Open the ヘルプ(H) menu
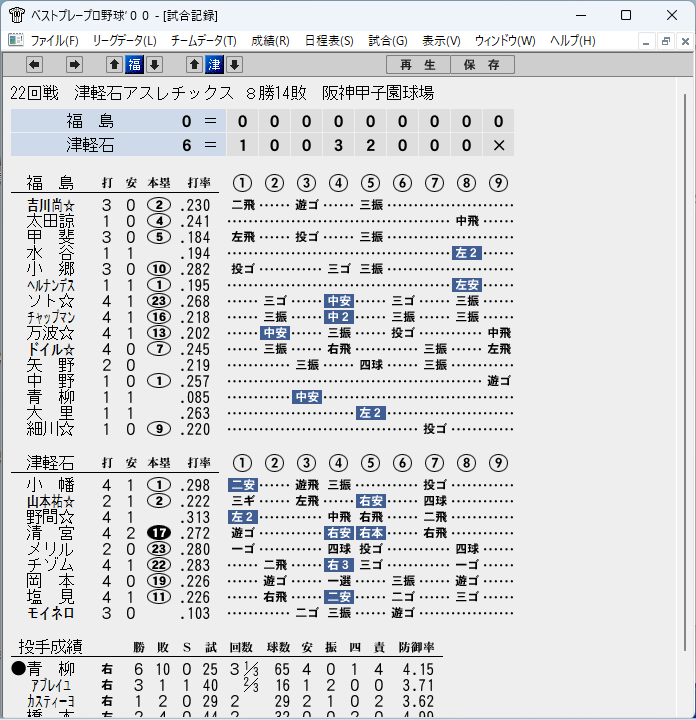 tap(573, 41)
